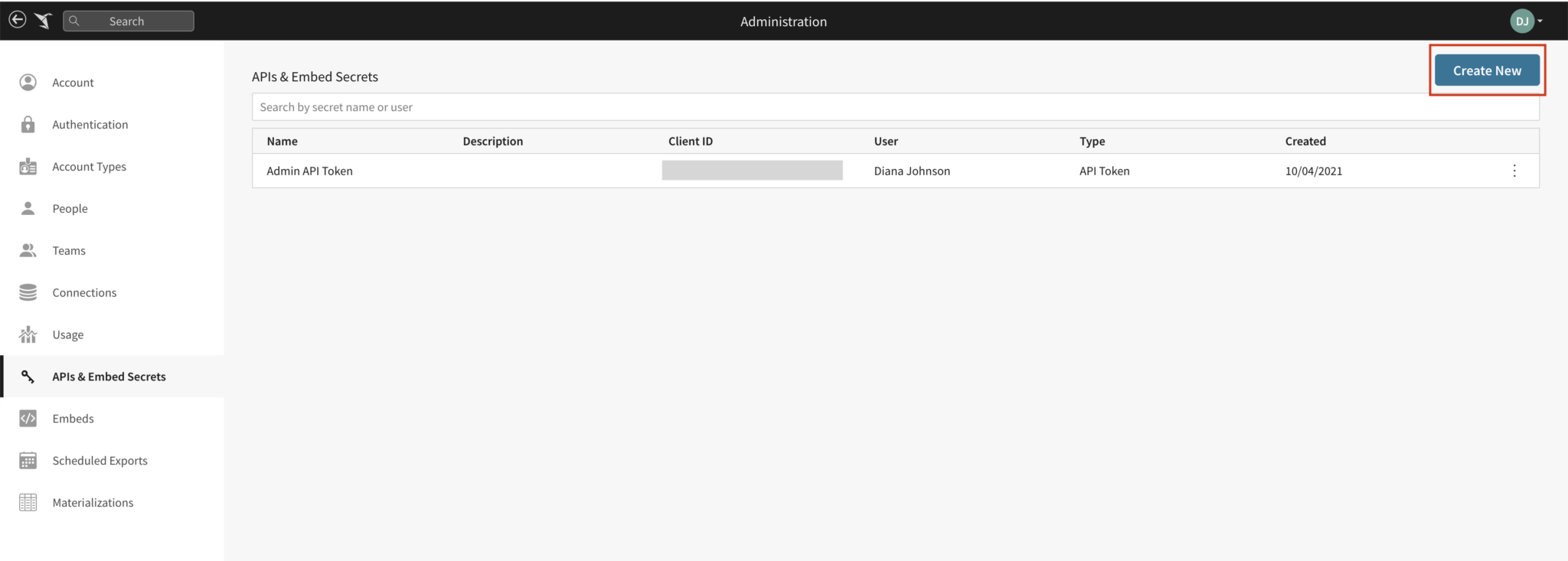The width and height of the screenshot is (1568, 561).
Task: Click the Materializations table icon
Action: (28, 503)
